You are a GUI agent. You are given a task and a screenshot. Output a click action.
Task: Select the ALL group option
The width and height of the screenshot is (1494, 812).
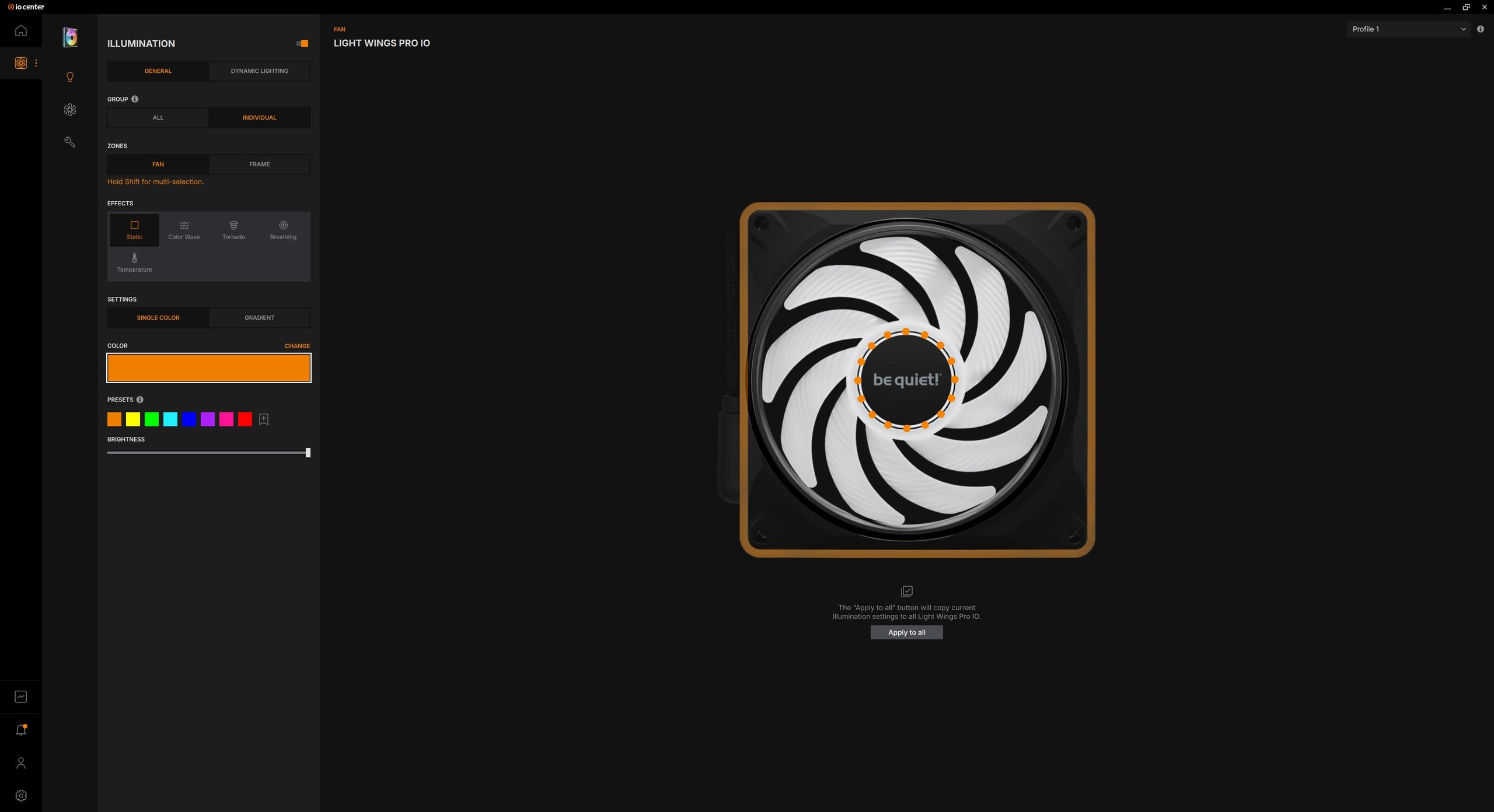tap(158, 118)
